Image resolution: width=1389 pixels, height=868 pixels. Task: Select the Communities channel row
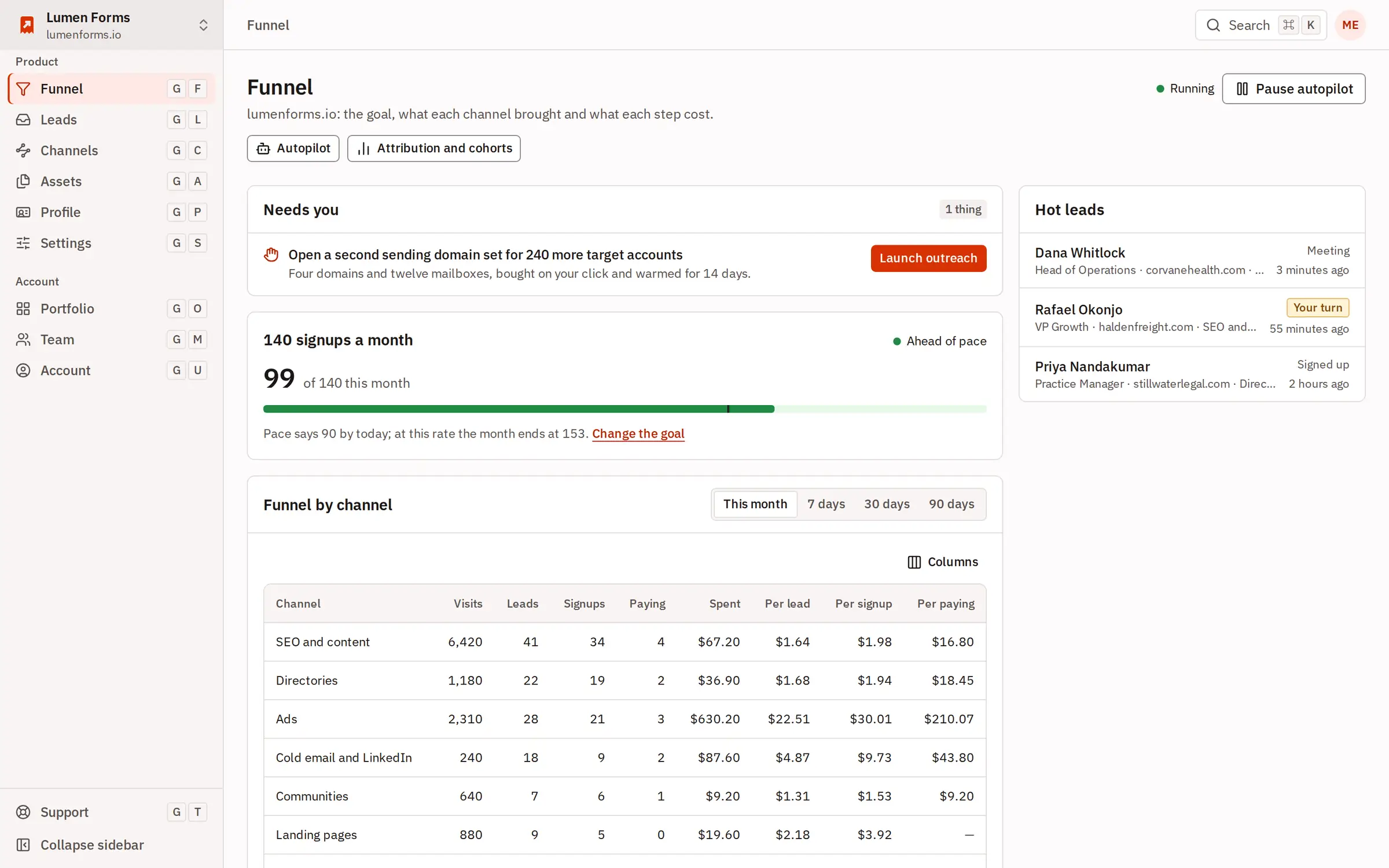625,796
